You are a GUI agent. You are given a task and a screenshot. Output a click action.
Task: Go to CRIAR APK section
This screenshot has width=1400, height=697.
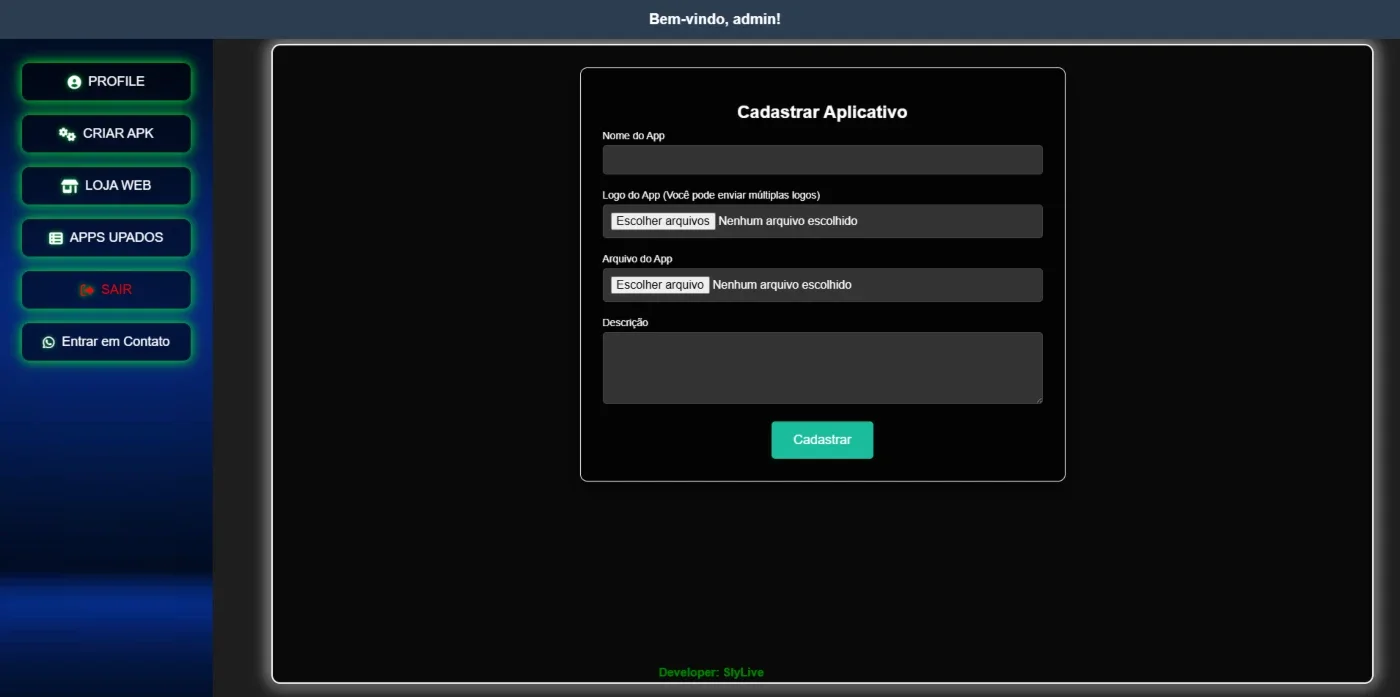106,134
